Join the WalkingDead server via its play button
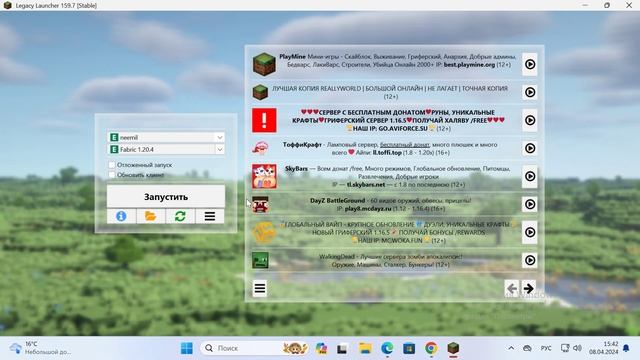640x360 pixels. coord(529,260)
